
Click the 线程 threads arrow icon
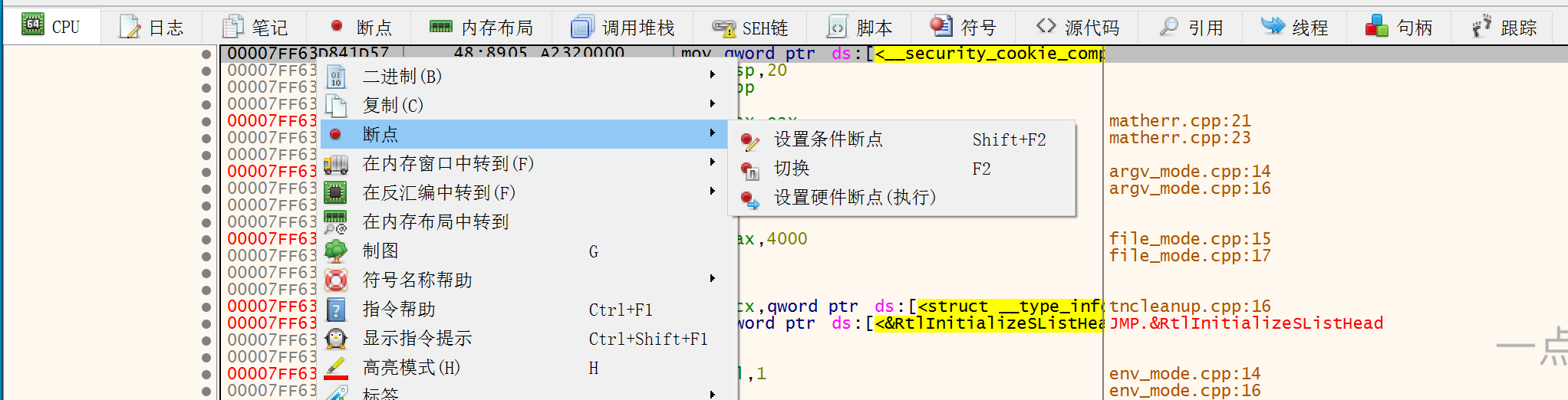click(x=1273, y=26)
